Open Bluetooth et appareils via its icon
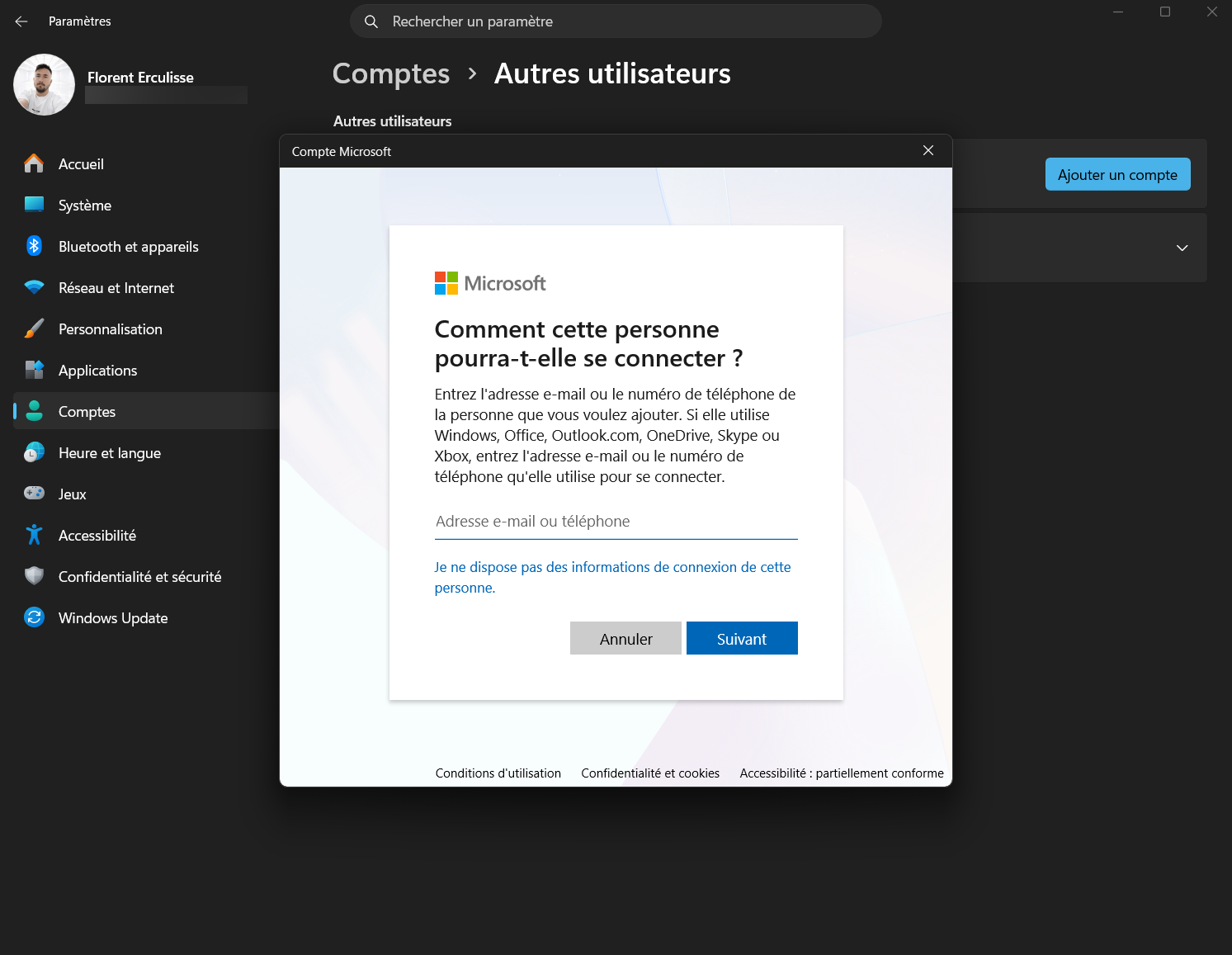This screenshot has width=1232, height=955. [34, 246]
